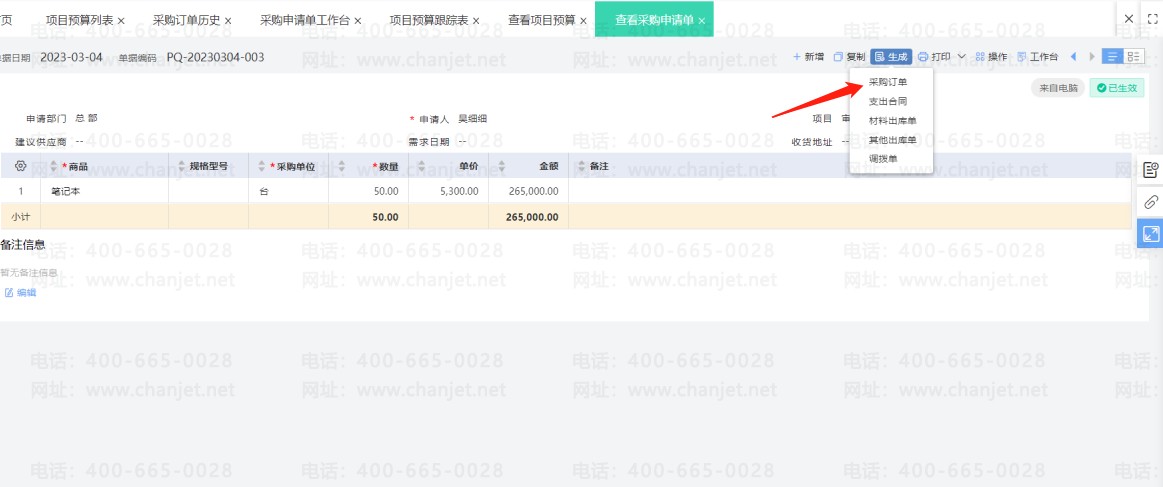Sort by 备注 column arrows
The image size is (1163, 487).
tap(582, 166)
